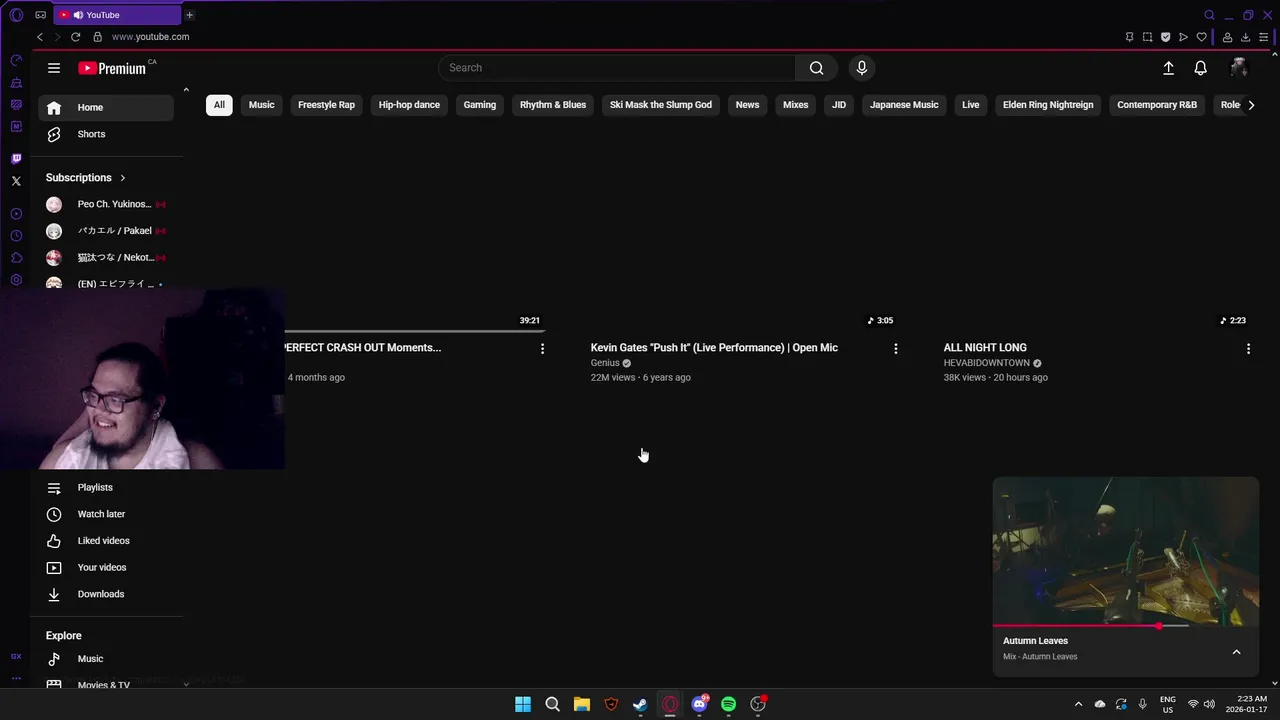Screen dimensions: 1280x720
Task: Open the X icon in the Opera sidebar
Action: click(16, 181)
